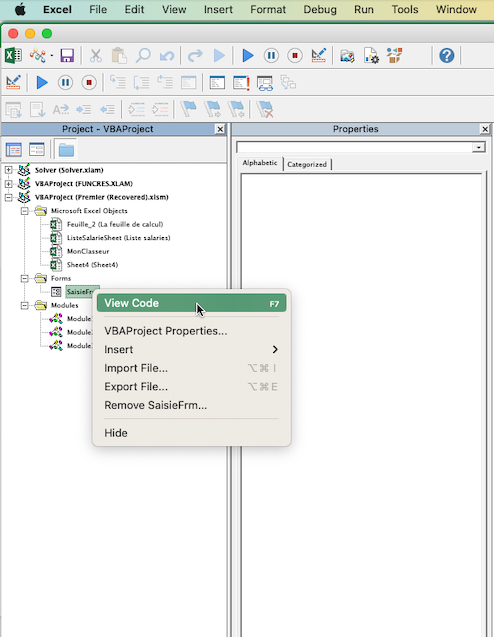Select Sheet4 (Sheet4) in project tree
494x637 pixels.
[x=92, y=264]
